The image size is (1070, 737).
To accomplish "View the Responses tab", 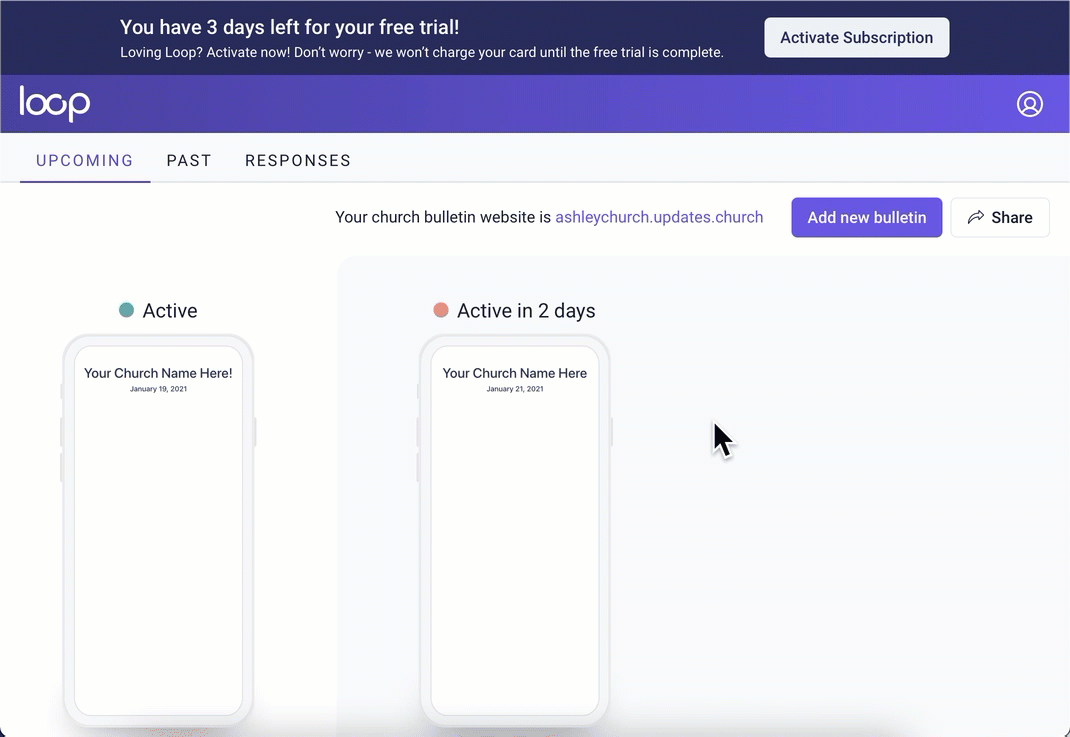I will coord(298,160).
